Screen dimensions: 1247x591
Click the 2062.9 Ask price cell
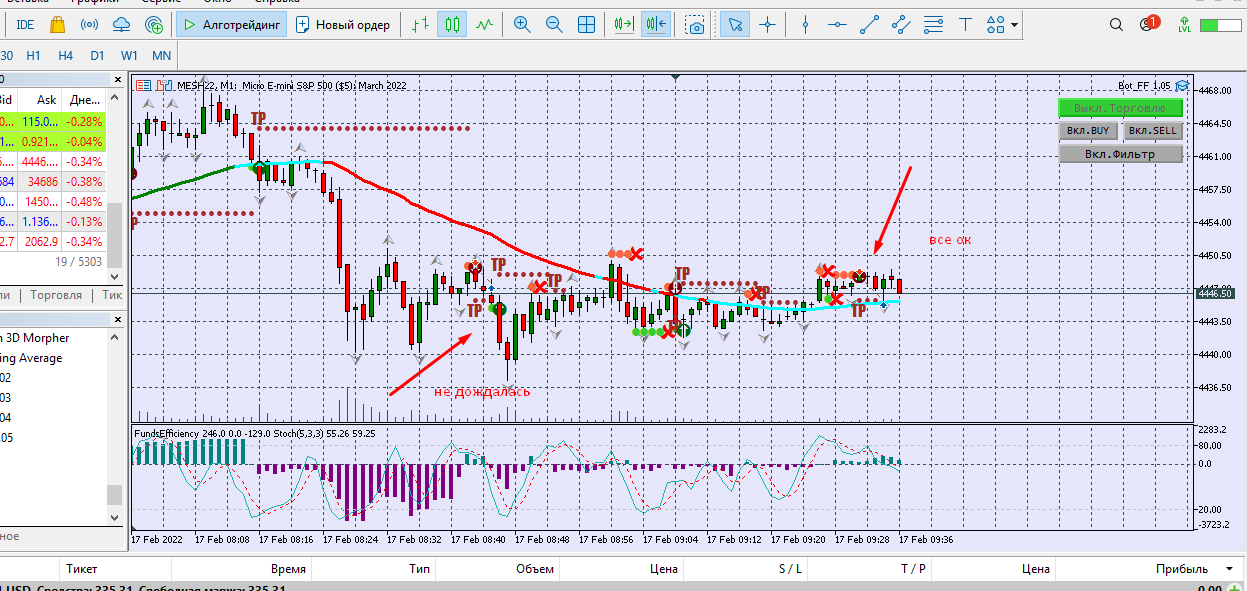point(40,241)
